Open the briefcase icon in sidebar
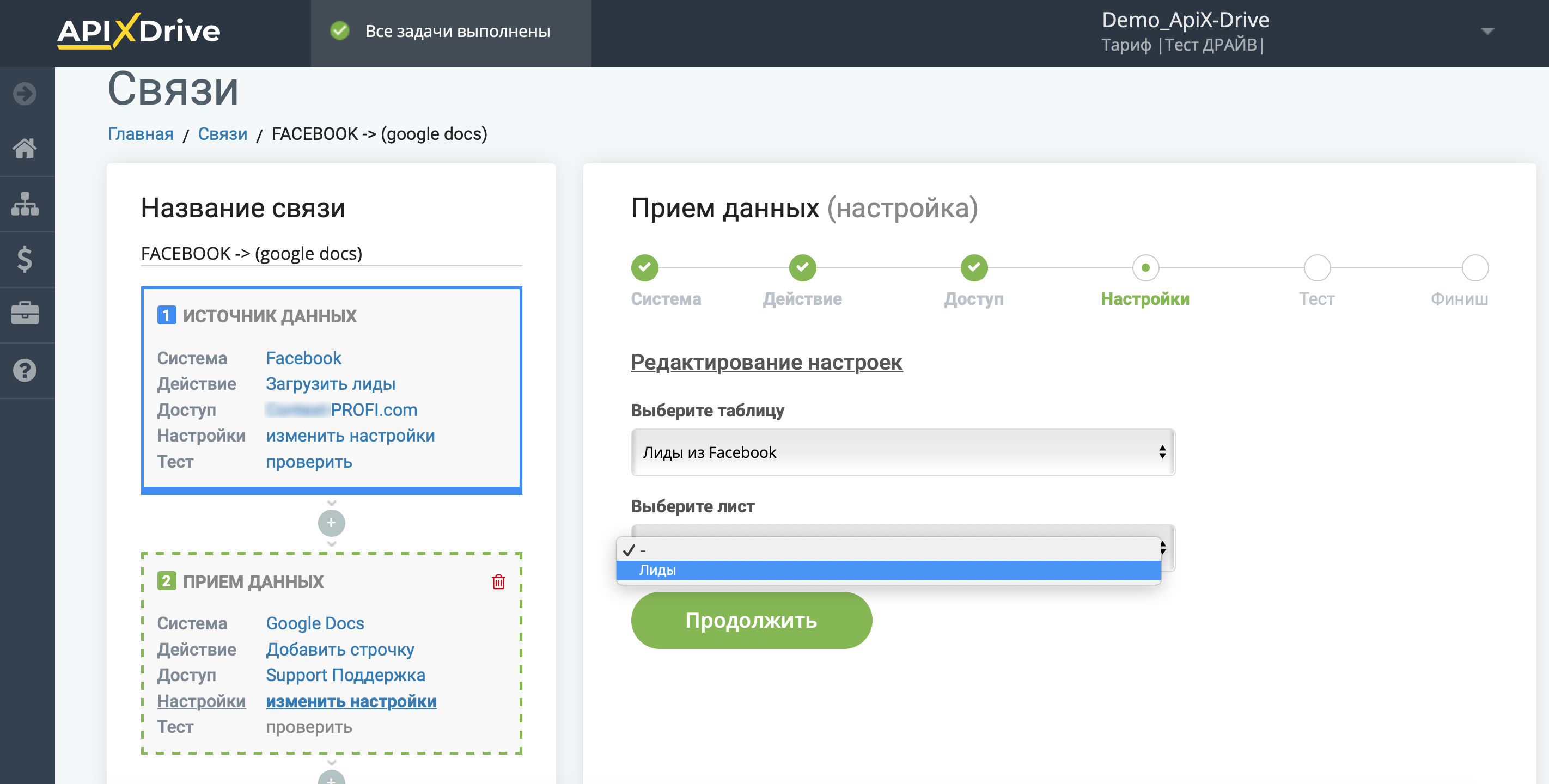Image resolution: width=1549 pixels, height=784 pixels. pyautogui.click(x=25, y=314)
